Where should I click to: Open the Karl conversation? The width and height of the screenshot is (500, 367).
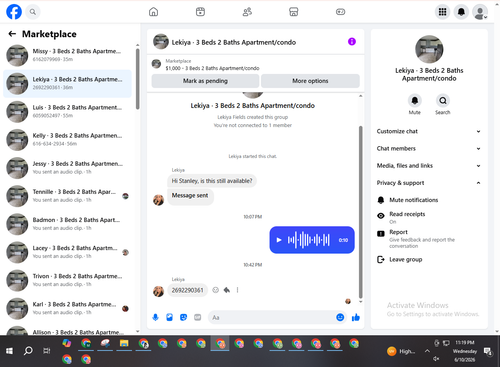67,308
